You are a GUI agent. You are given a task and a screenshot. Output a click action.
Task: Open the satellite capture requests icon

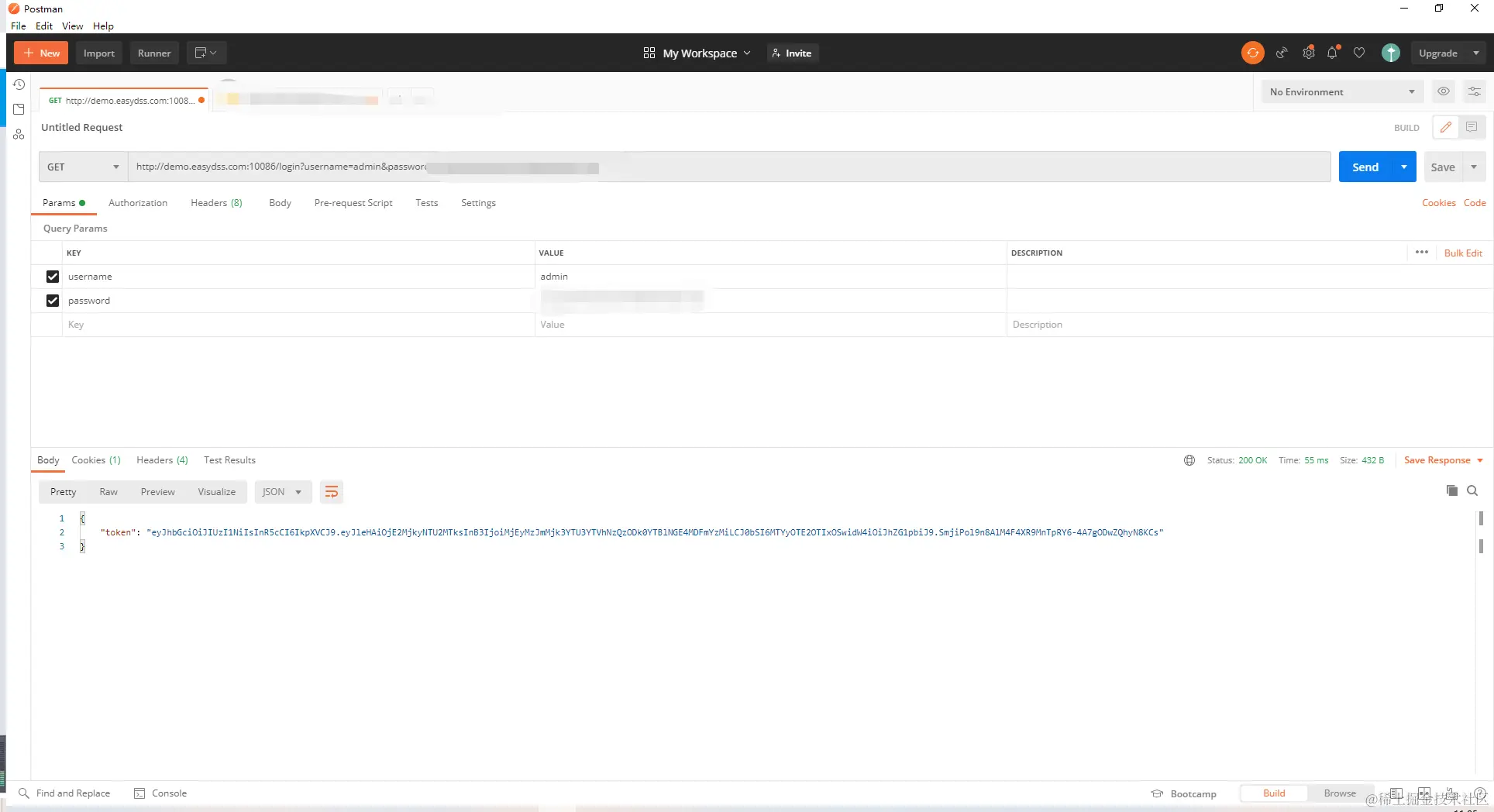[1282, 53]
